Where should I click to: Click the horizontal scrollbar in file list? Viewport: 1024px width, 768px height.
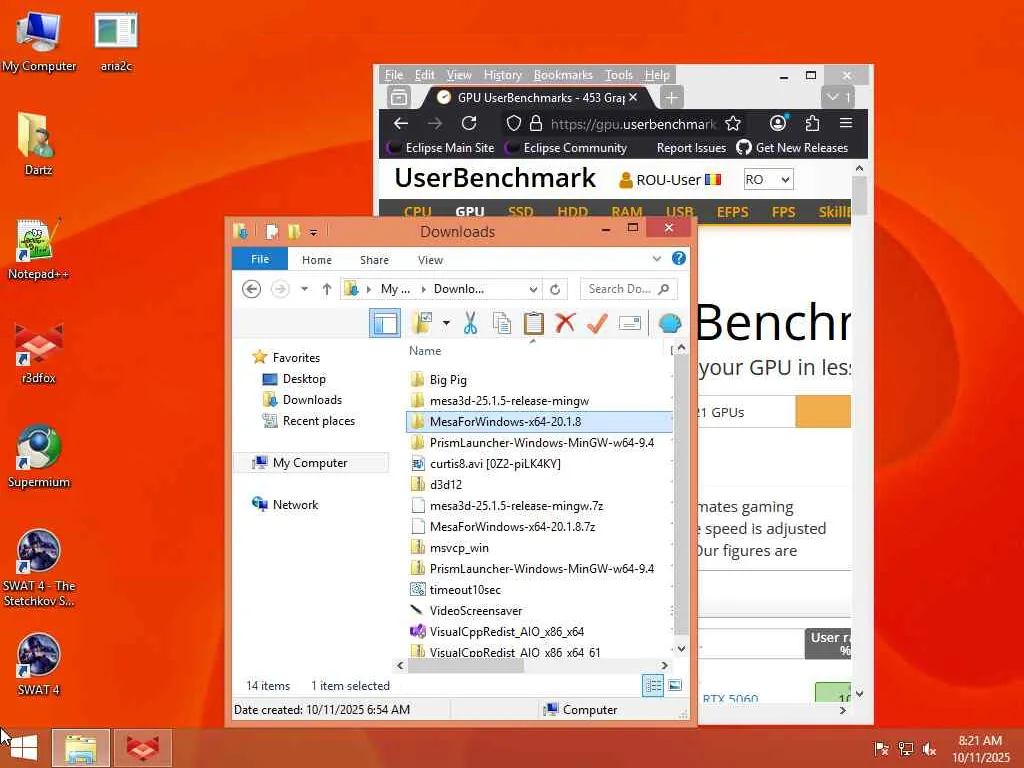tap(465, 665)
